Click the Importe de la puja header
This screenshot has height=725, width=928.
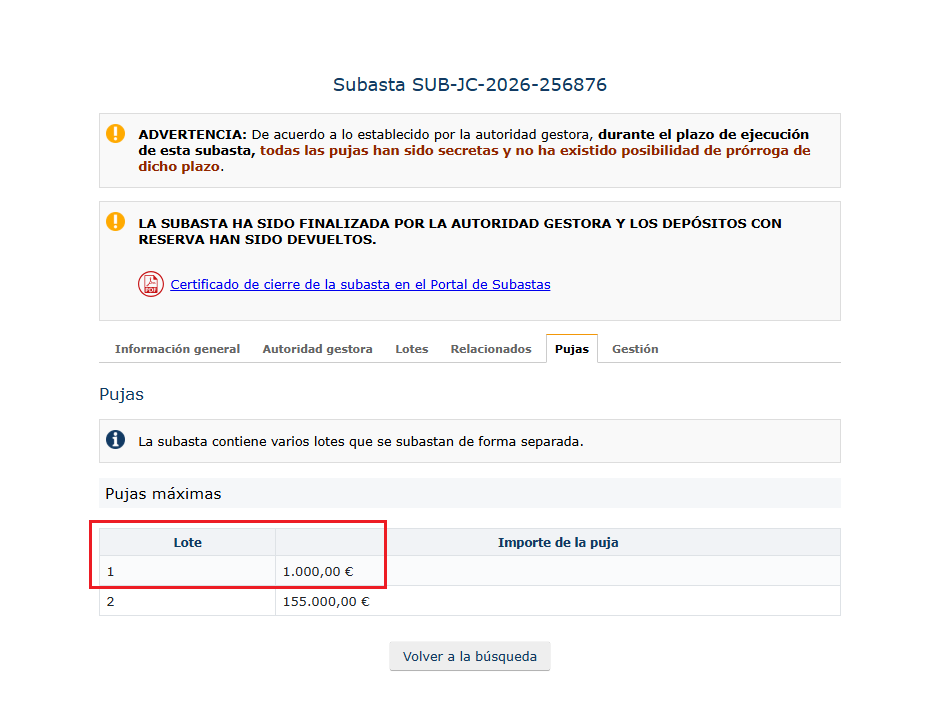click(x=558, y=543)
